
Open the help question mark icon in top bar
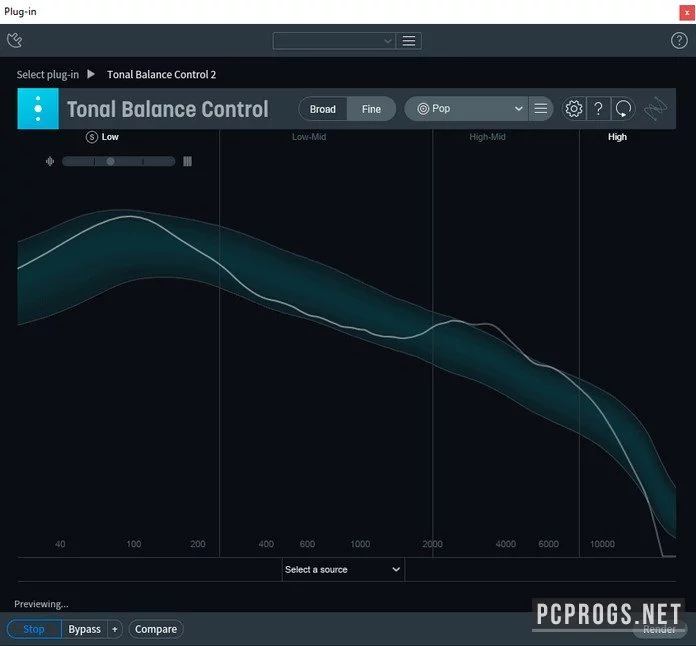click(679, 40)
